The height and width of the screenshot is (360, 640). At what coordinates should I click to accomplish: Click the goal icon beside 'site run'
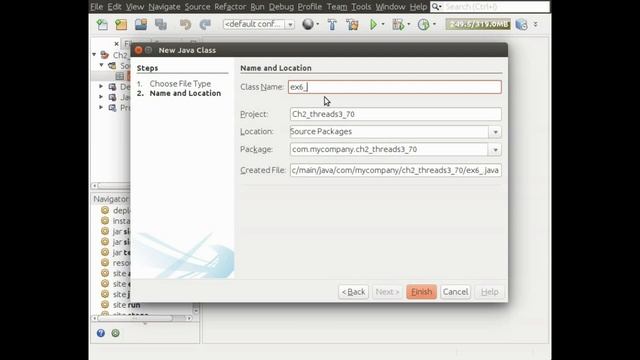tap(105, 304)
